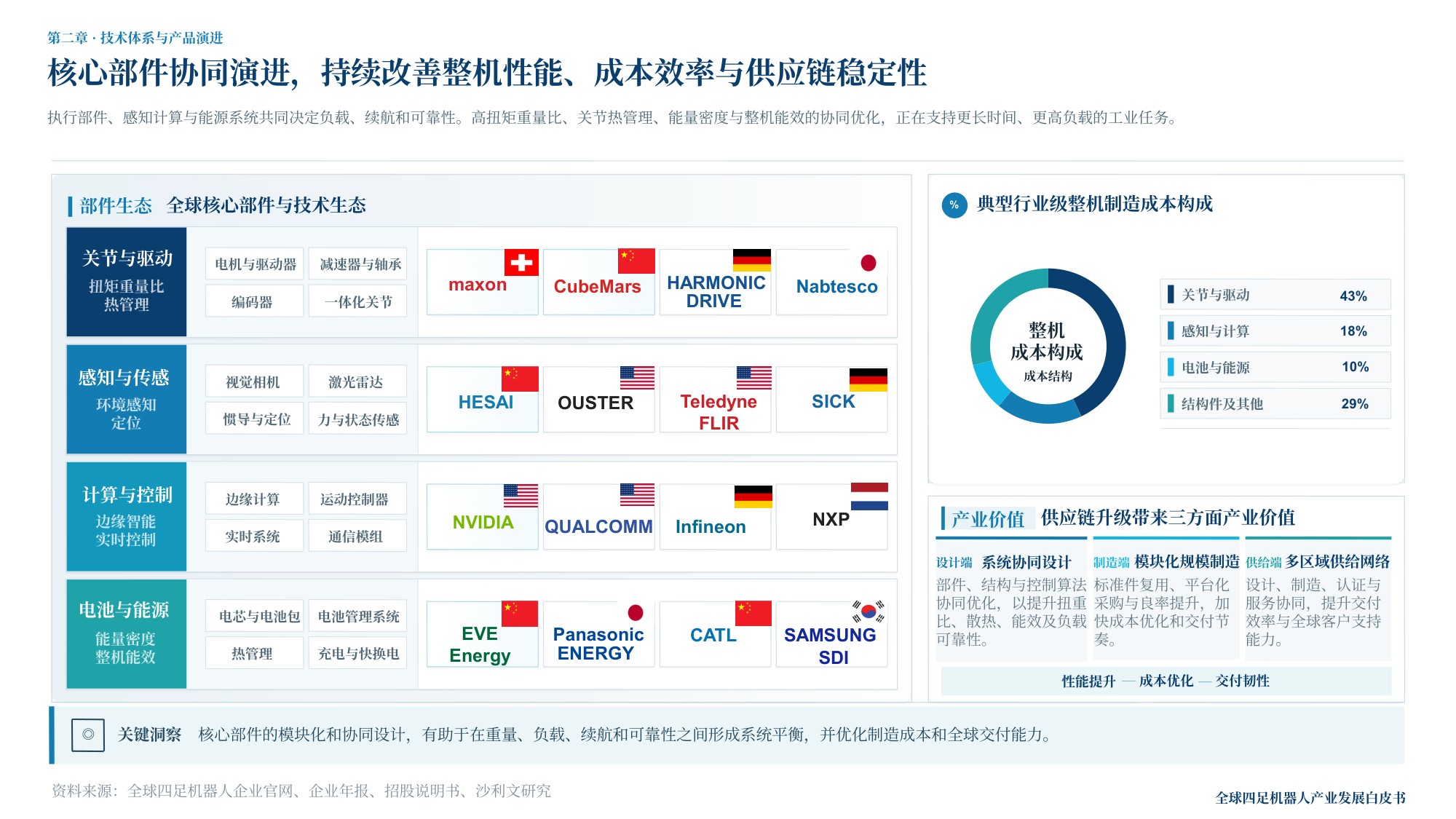
Task: Click the China flag on HESAI card
Action: [520, 379]
